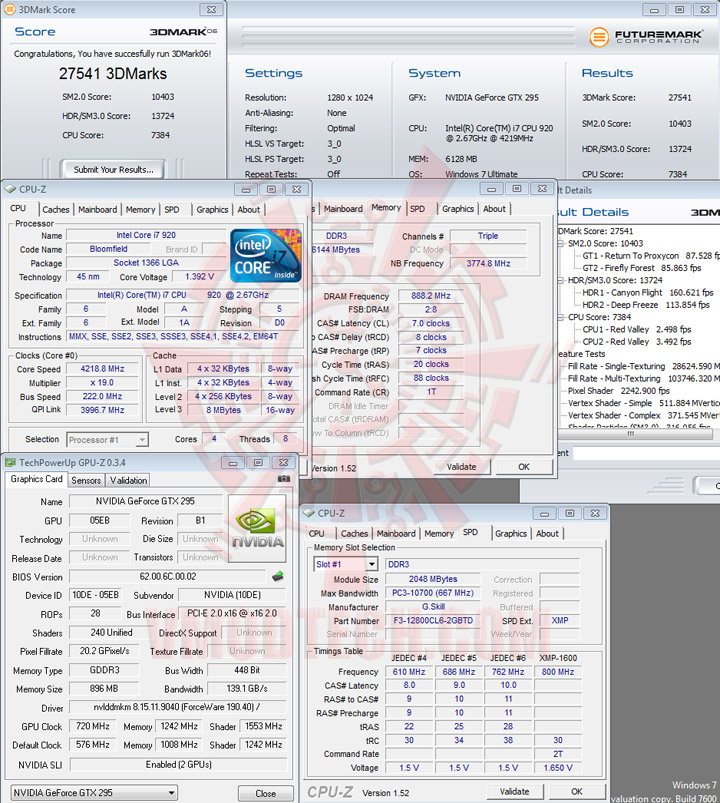This screenshot has width=720, height=803.
Task: Close the 3DMark Score window
Action: tap(211, 9)
